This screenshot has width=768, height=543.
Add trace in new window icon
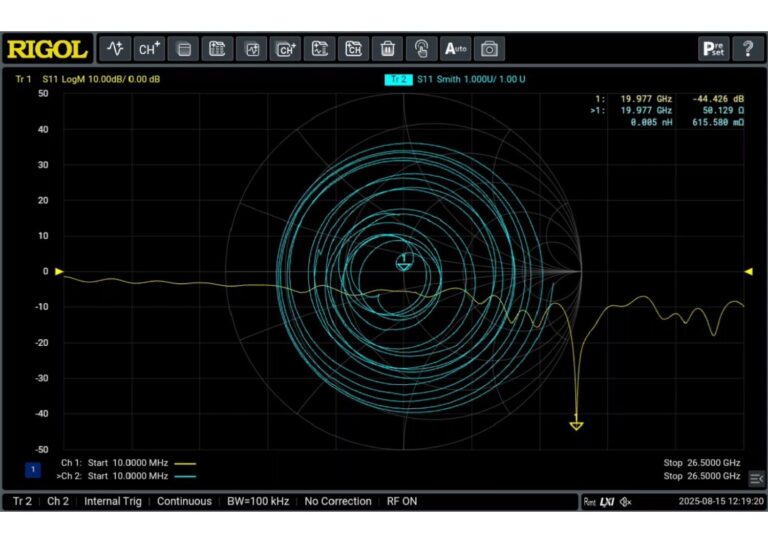(252, 49)
